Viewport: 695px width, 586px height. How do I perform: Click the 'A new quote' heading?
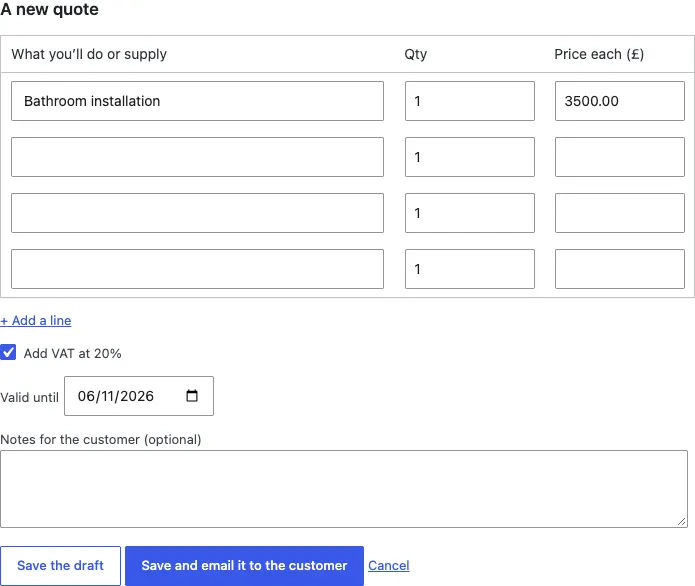click(x=49, y=9)
